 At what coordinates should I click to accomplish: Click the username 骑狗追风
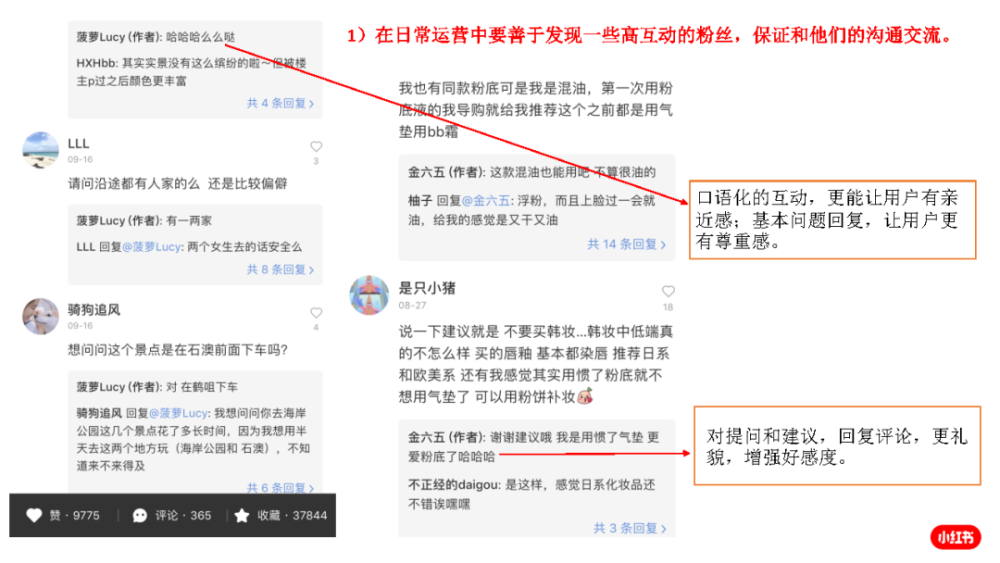point(94,310)
